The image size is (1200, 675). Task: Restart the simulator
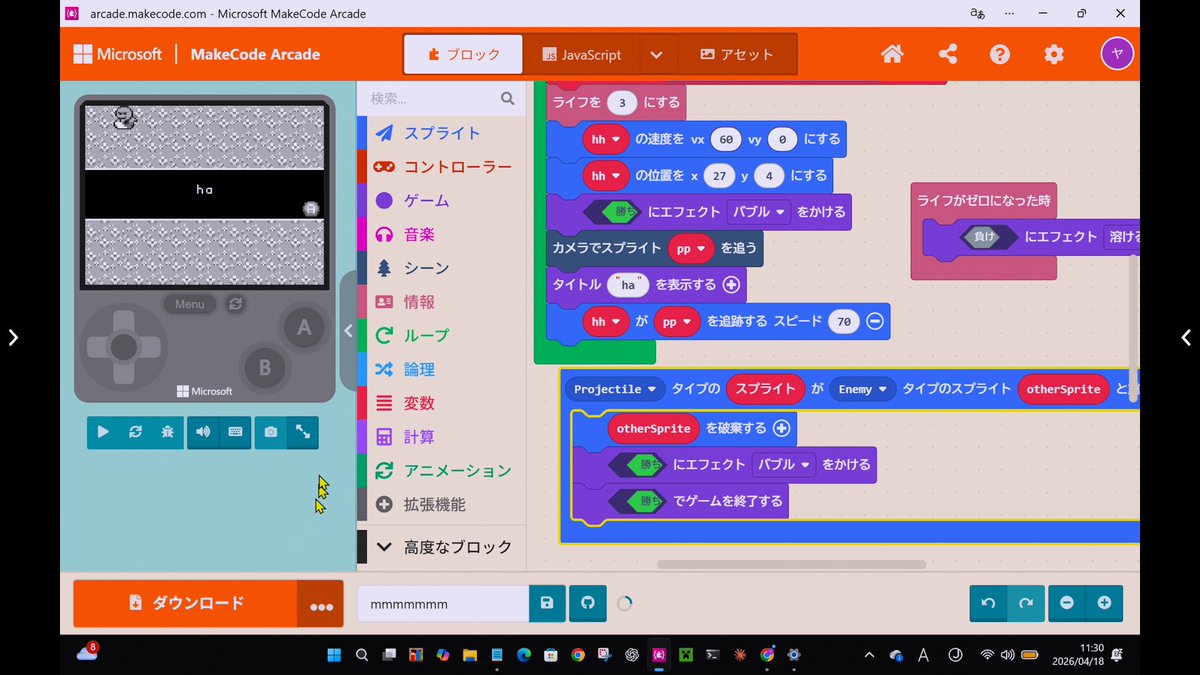point(135,432)
